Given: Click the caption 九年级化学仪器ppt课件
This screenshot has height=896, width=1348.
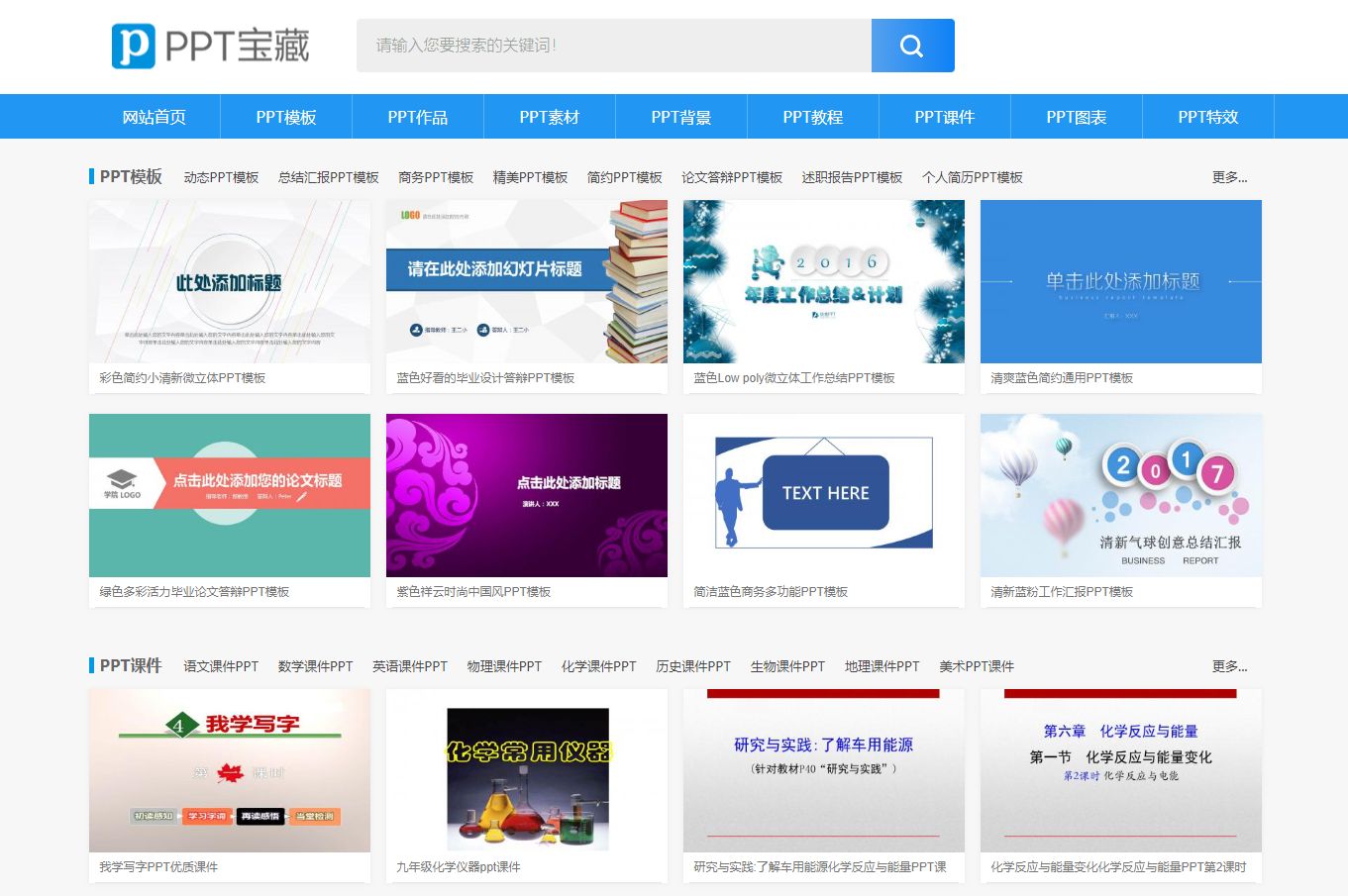Looking at the screenshot, I should pyautogui.click(x=459, y=867).
